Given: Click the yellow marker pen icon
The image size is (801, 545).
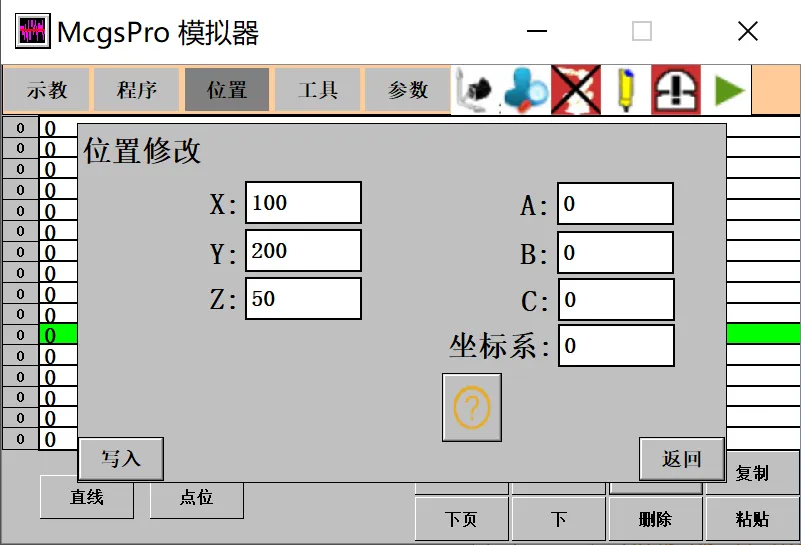Looking at the screenshot, I should (x=626, y=89).
